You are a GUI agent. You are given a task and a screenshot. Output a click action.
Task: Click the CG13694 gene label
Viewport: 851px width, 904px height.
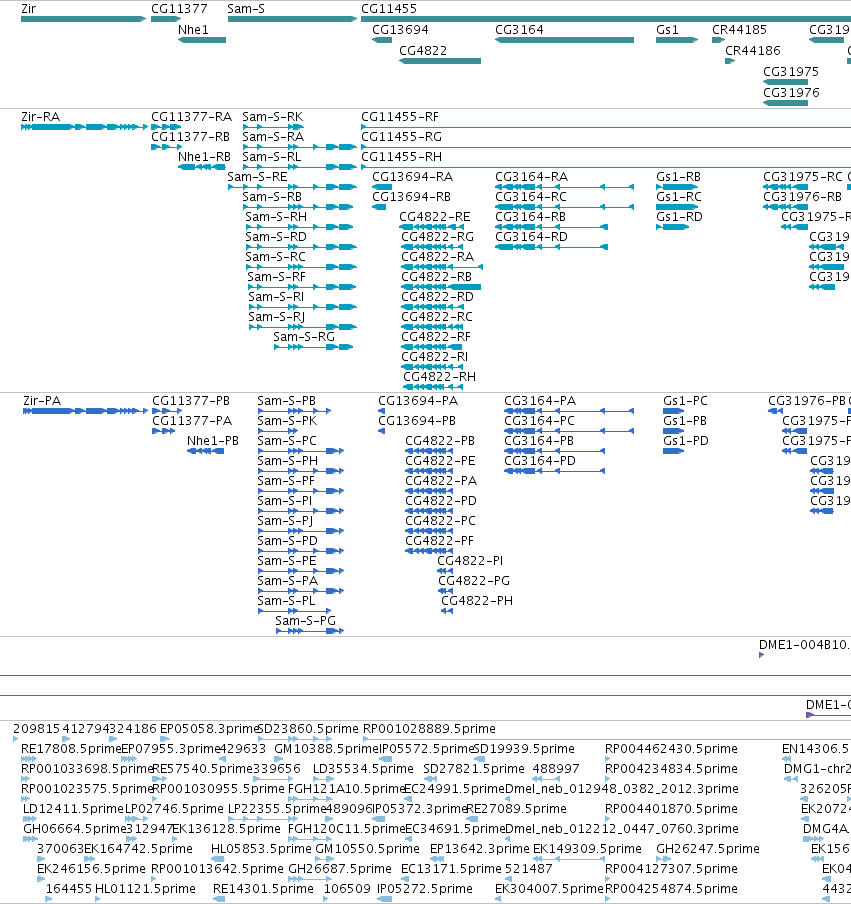(400, 29)
